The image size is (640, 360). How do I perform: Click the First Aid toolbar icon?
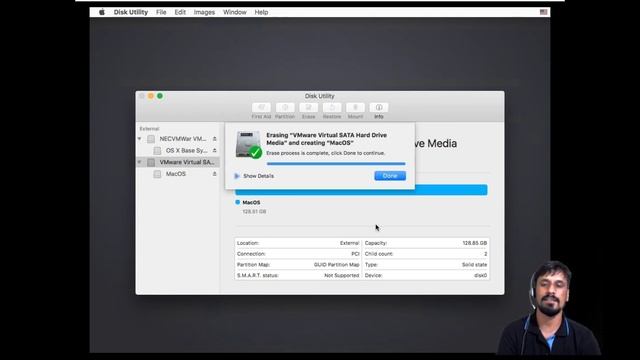point(261,107)
